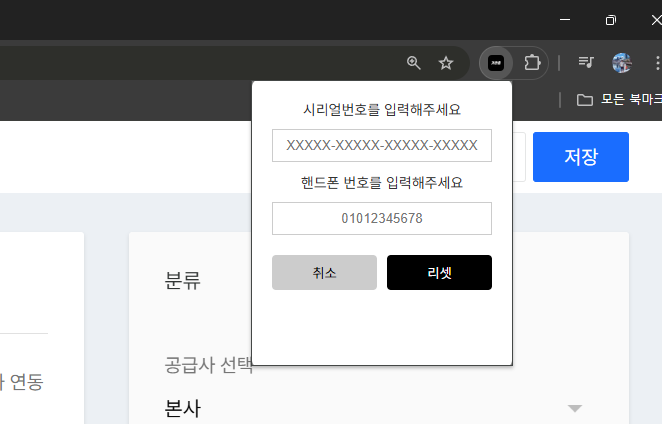
Task: Open the Chrome profile avatar
Action: pos(622,63)
